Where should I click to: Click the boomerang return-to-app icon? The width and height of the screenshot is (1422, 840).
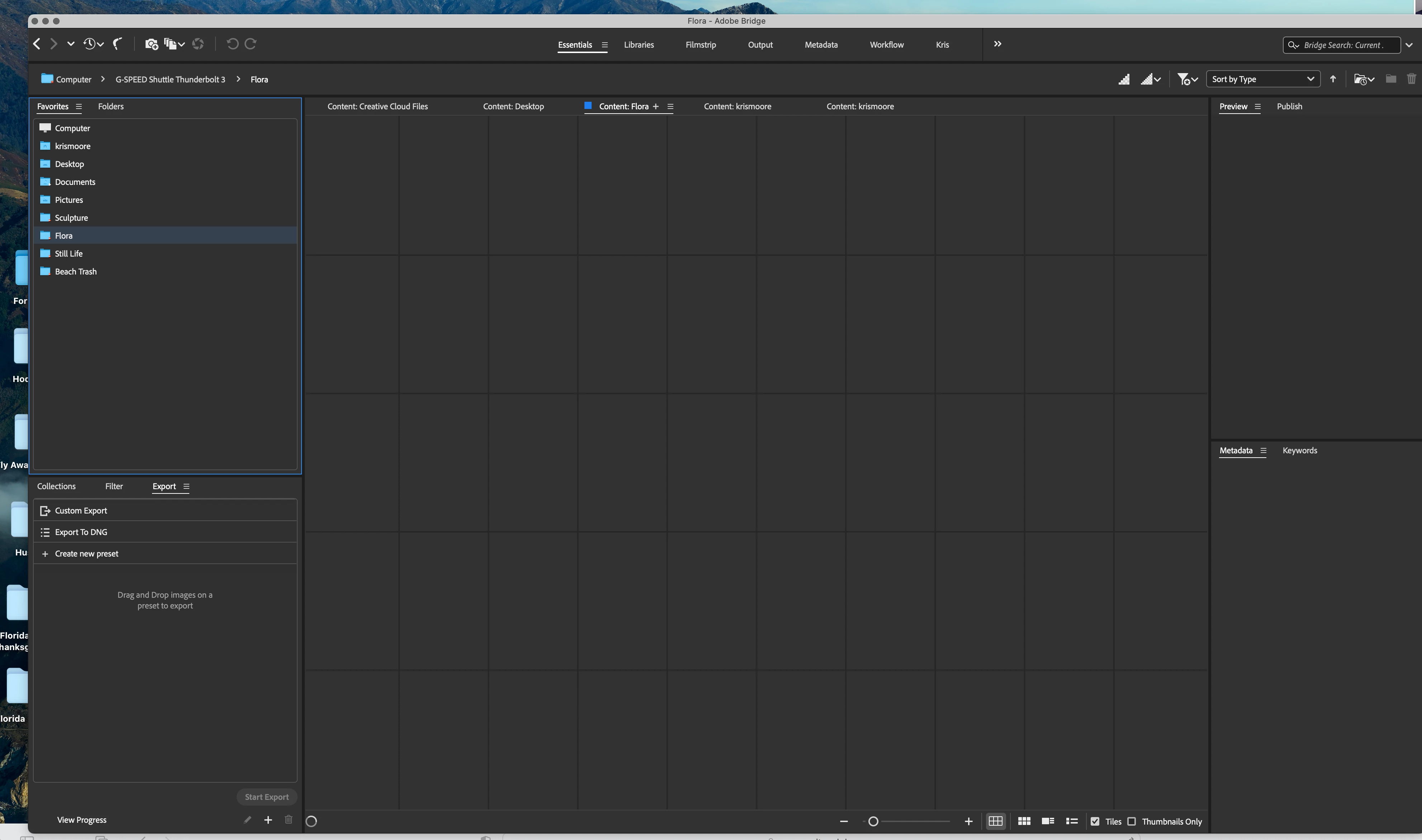[x=118, y=44]
